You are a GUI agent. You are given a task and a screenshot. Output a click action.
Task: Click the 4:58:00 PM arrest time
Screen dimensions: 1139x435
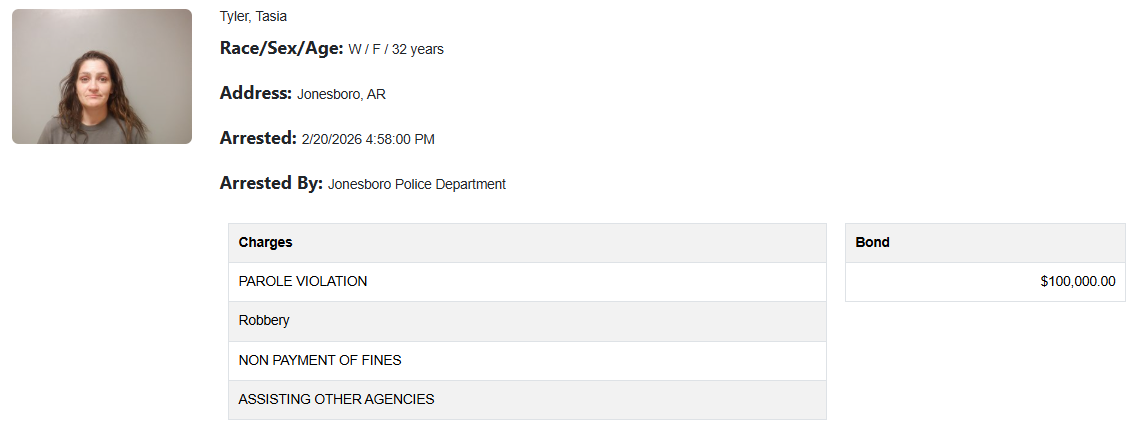(402, 140)
